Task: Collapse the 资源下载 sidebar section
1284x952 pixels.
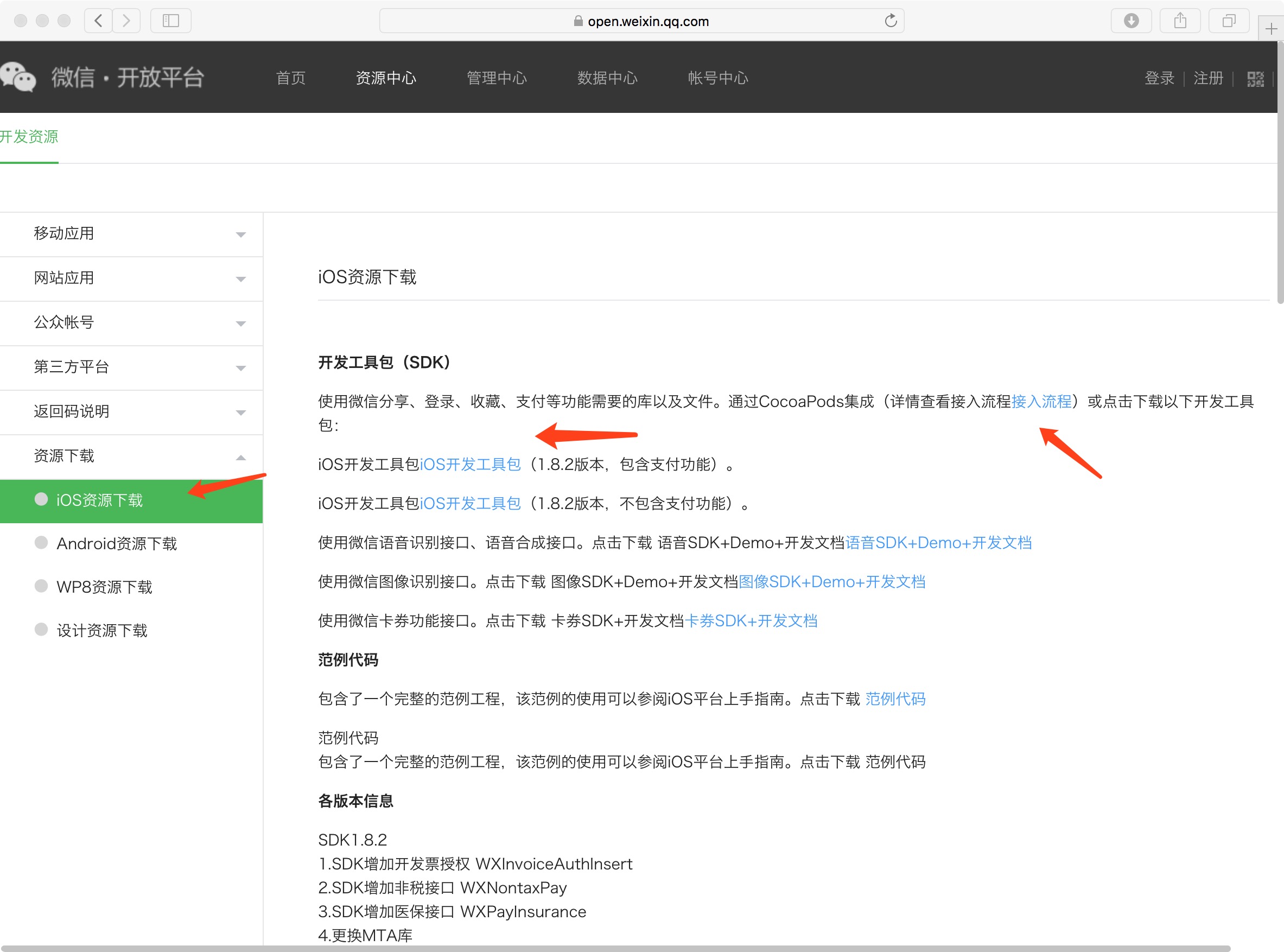Action: (x=131, y=456)
